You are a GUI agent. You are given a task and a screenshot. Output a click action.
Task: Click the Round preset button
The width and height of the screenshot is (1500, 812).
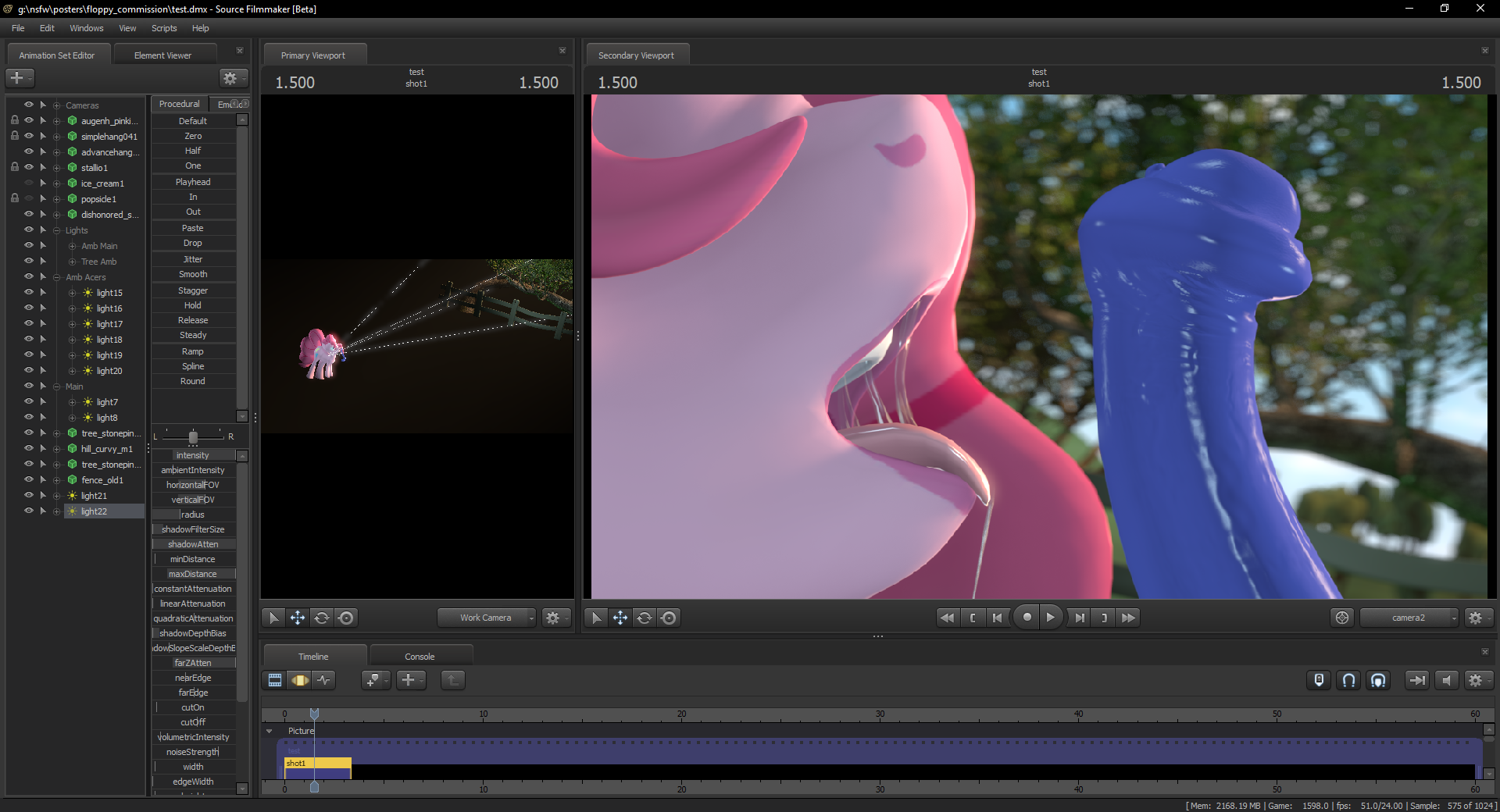pyautogui.click(x=193, y=381)
